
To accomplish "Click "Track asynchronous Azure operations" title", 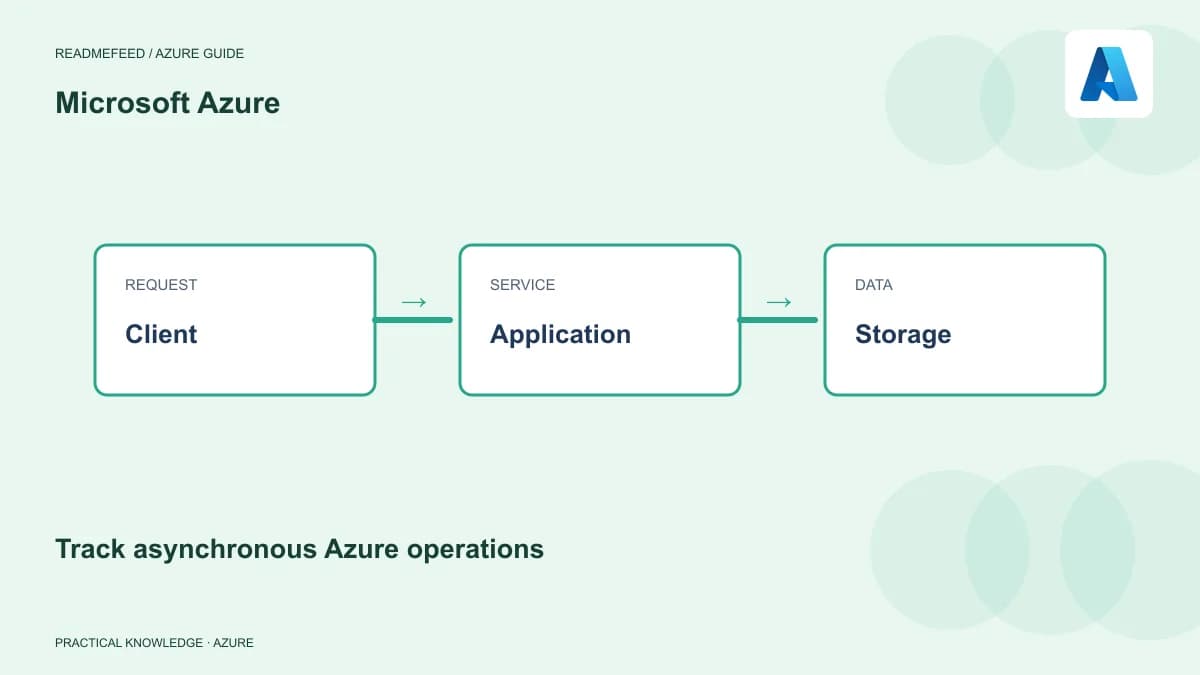I will [x=299, y=549].
